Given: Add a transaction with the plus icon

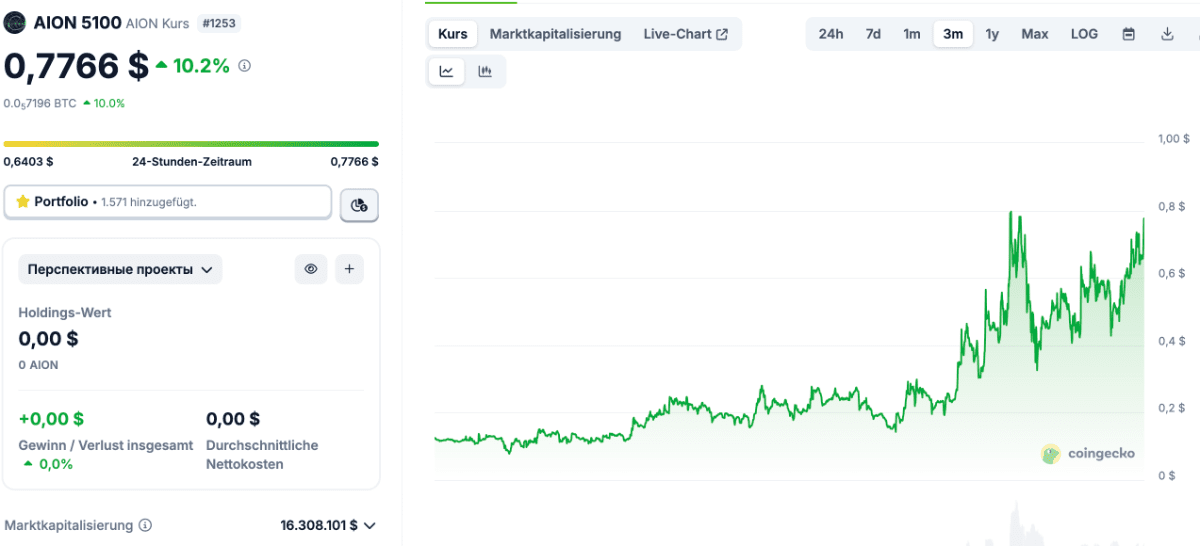Looking at the screenshot, I should tap(349, 269).
